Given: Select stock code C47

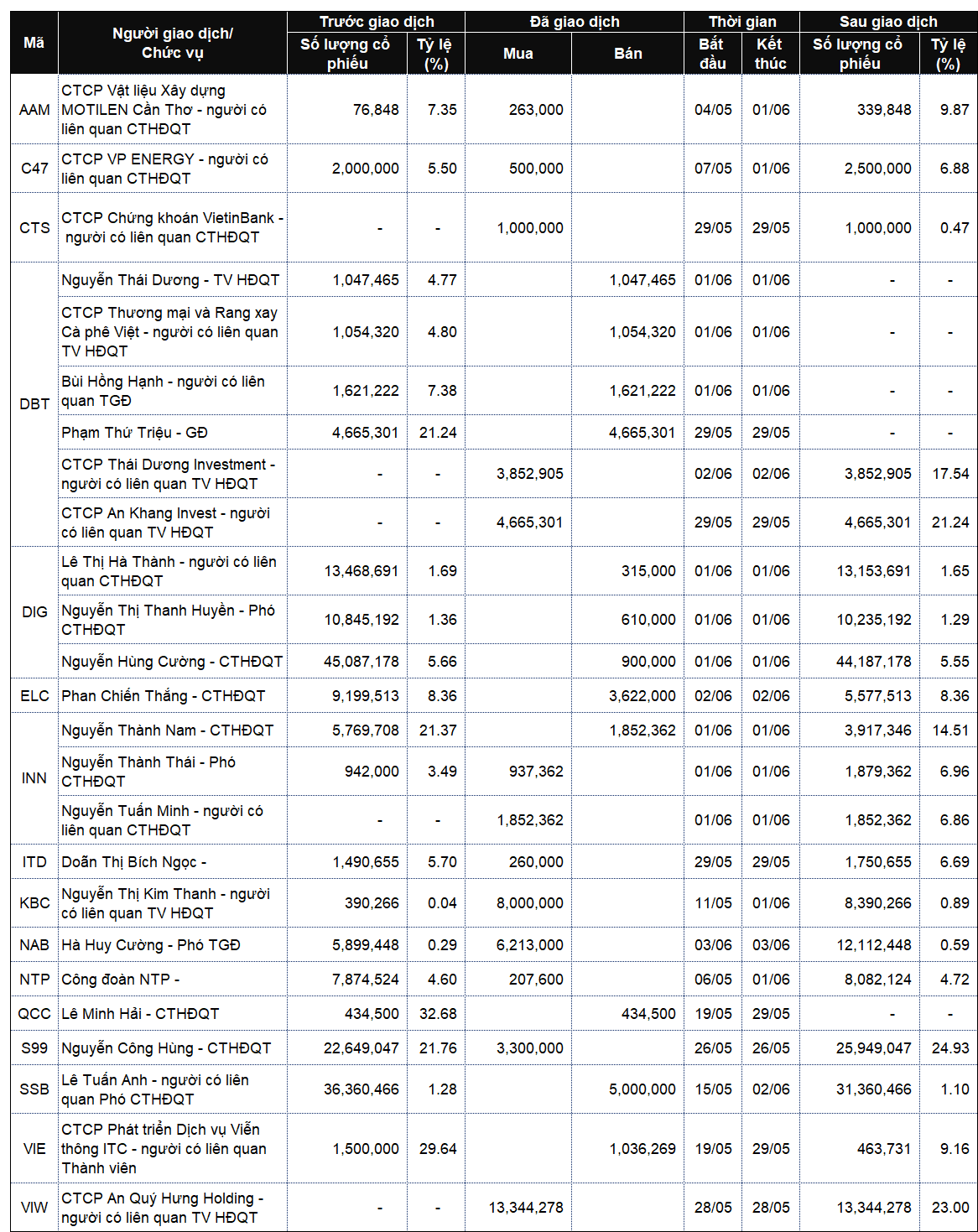Looking at the screenshot, I should pyautogui.click(x=34, y=169).
